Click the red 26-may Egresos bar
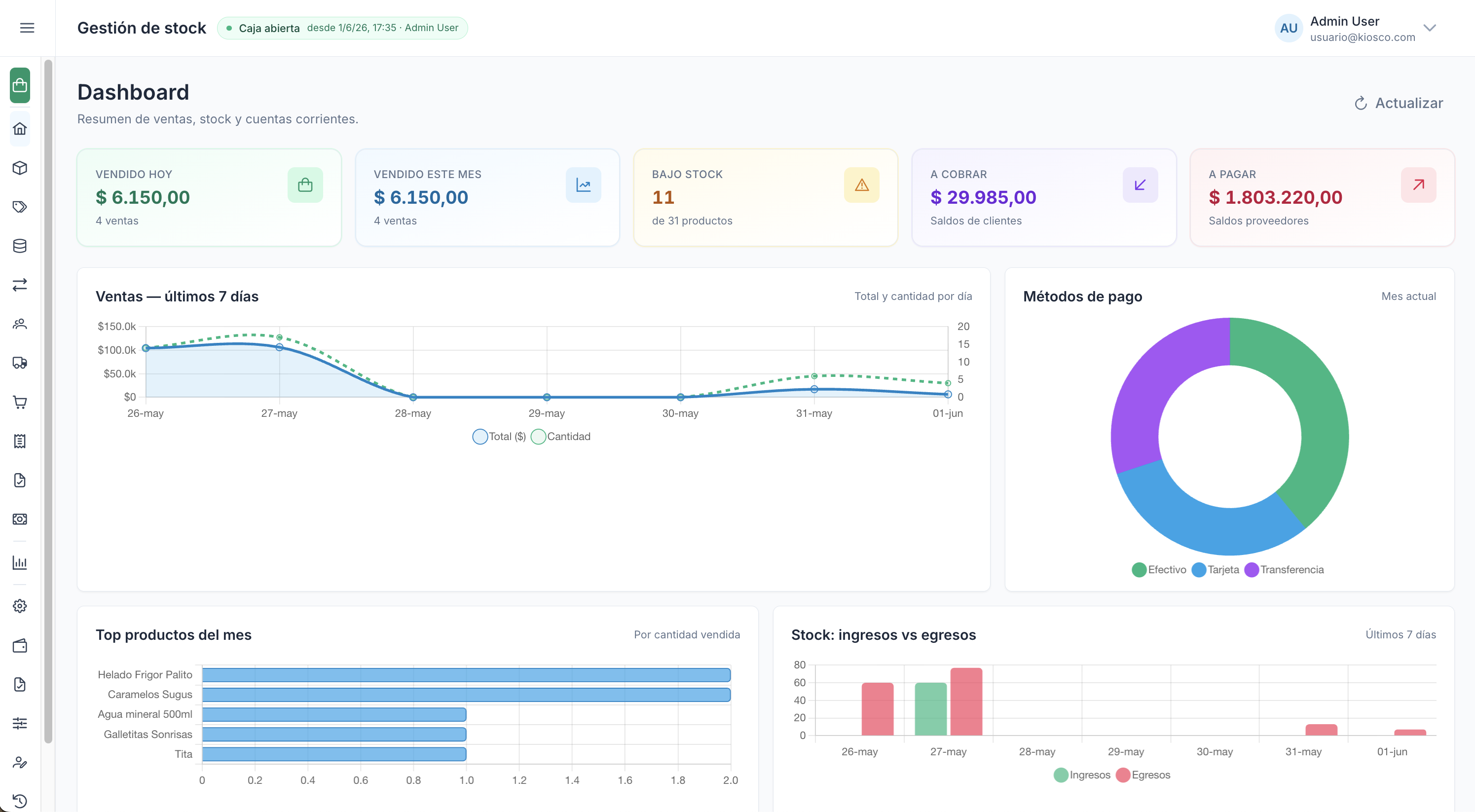Image resolution: width=1475 pixels, height=812 pixels. 877,709
